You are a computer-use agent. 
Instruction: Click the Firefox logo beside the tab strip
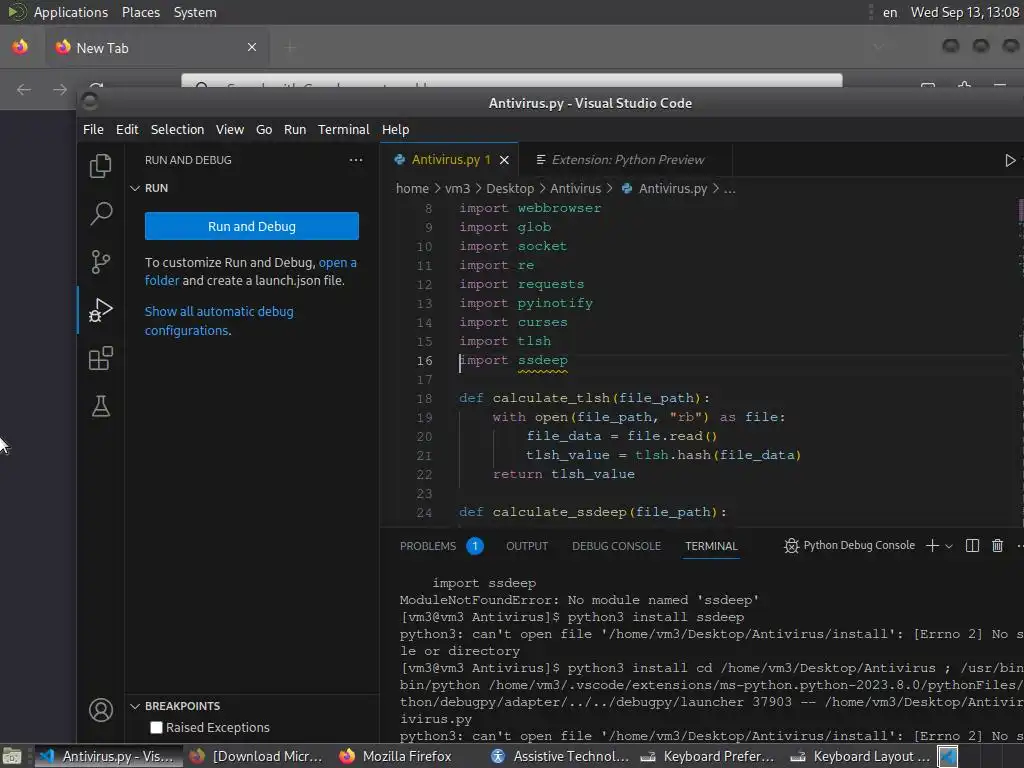20,47
